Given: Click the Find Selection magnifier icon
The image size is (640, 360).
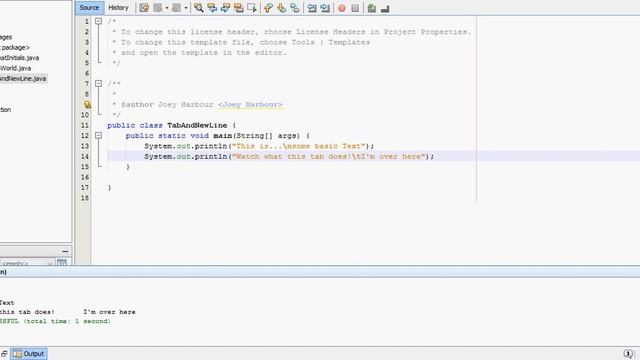Looking at the screenshot, I should [x=199, y=8].
